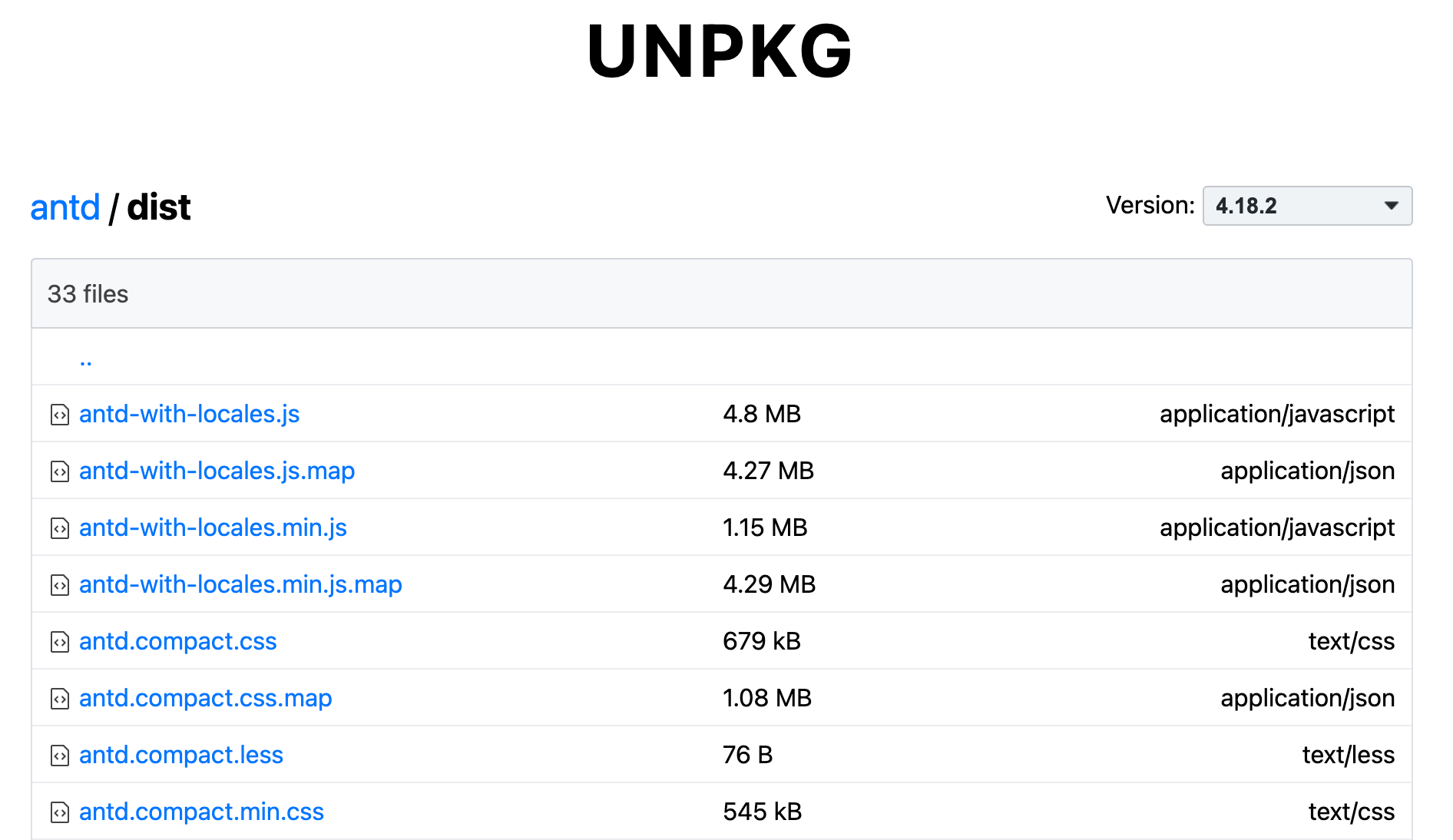
Task: Open antd-with-locales.min.js.map link
Action: [x=240, y=584]
